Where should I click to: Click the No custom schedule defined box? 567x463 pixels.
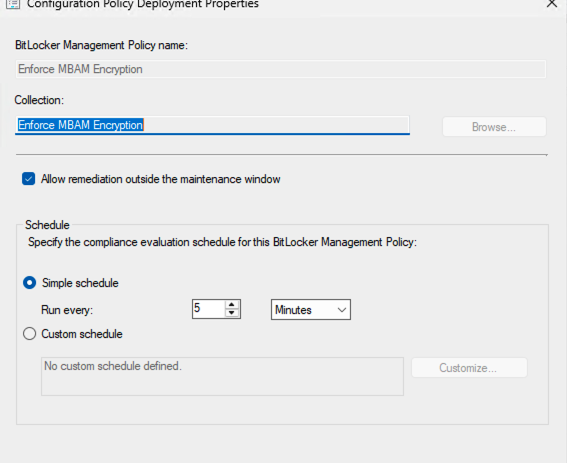point(222,377)
